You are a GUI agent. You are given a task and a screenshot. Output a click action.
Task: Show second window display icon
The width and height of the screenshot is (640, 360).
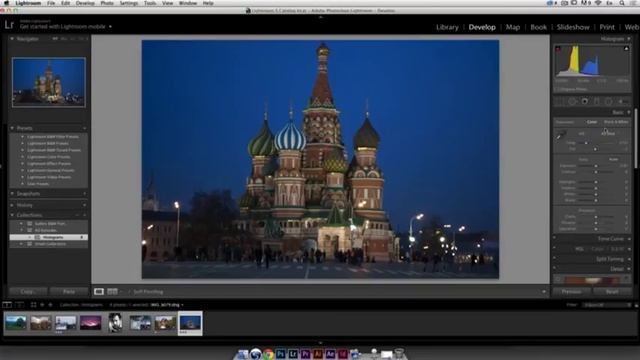pos(19,305)
